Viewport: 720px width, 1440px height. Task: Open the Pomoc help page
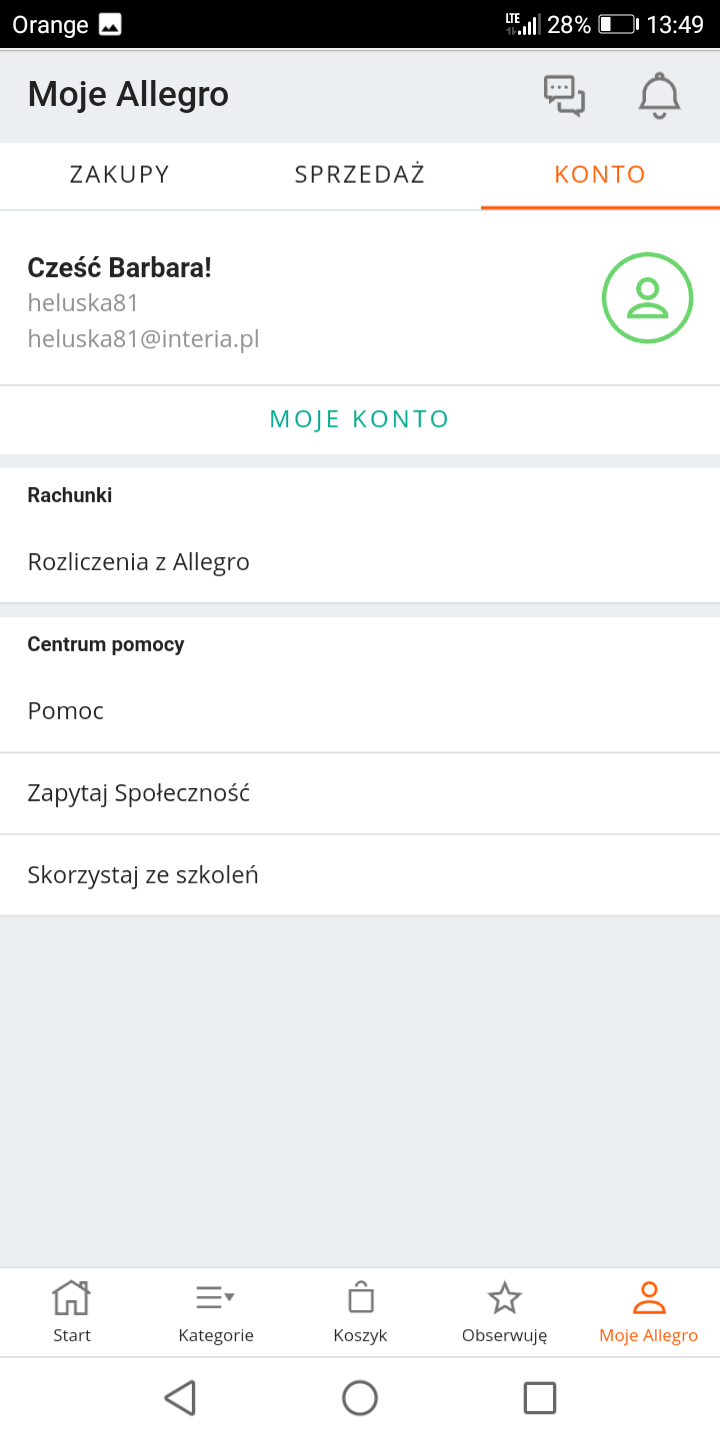pyautogui.click(x=65, y=710)
